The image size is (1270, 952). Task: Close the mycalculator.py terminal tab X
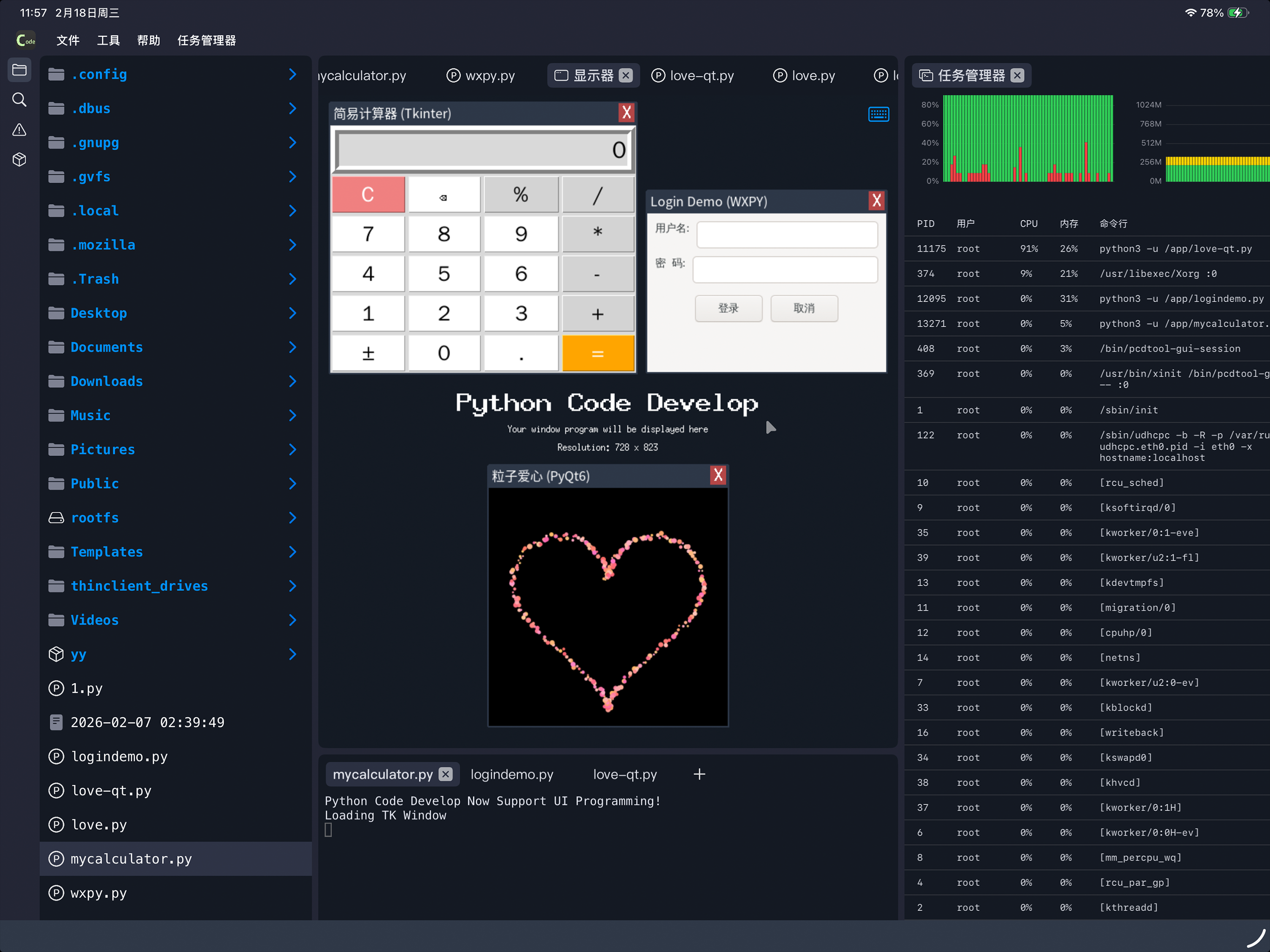pos(445,774)
